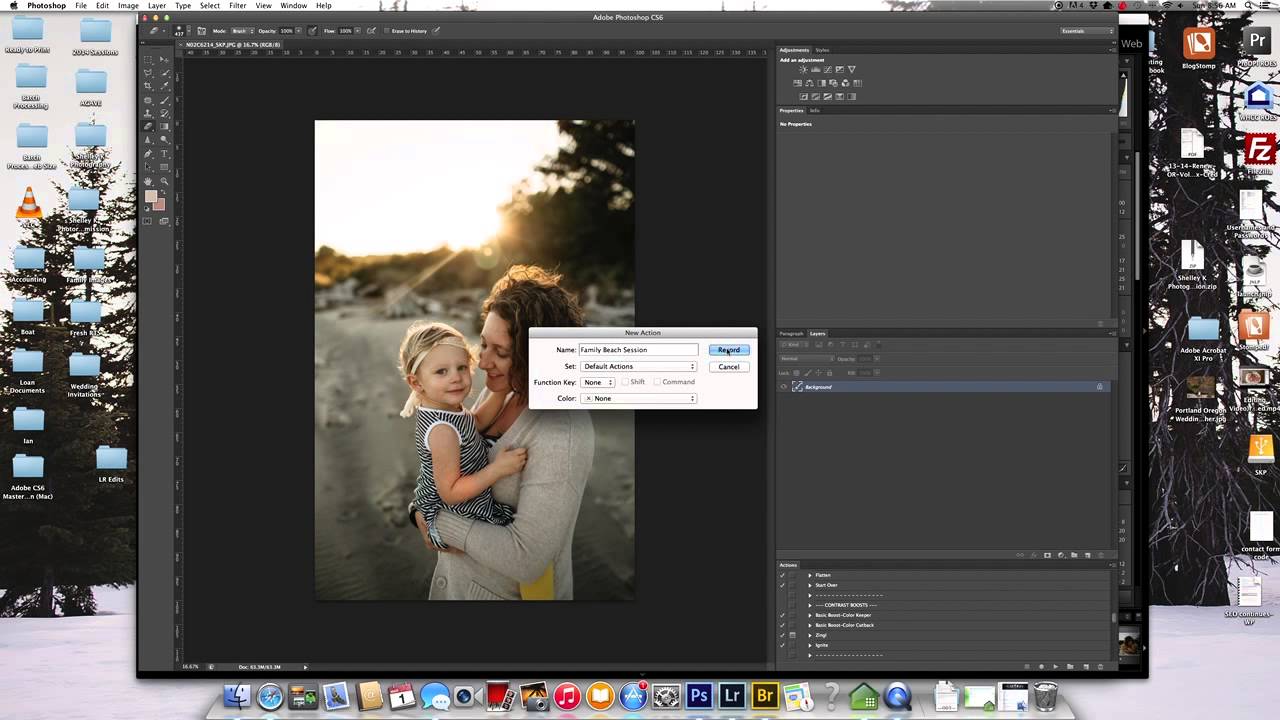Select the Lasso tool

(x=148, y=73)
